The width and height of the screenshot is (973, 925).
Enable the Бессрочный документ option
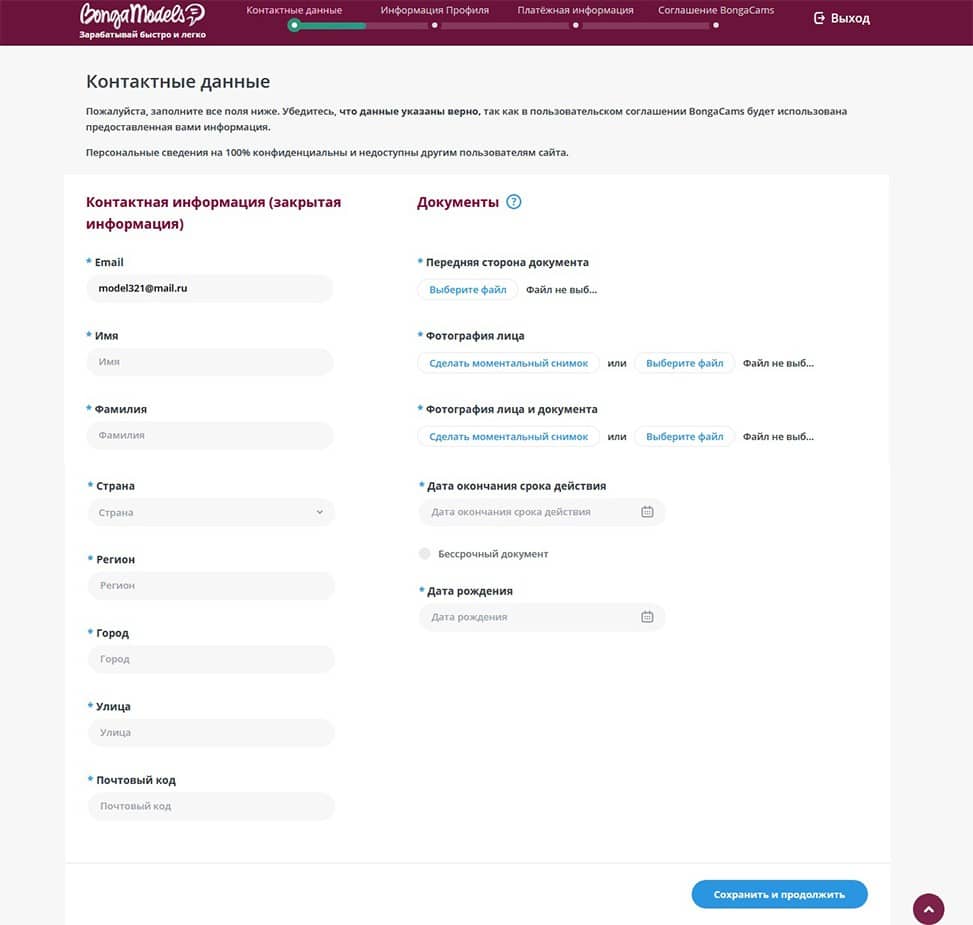[x=425, y=554]
